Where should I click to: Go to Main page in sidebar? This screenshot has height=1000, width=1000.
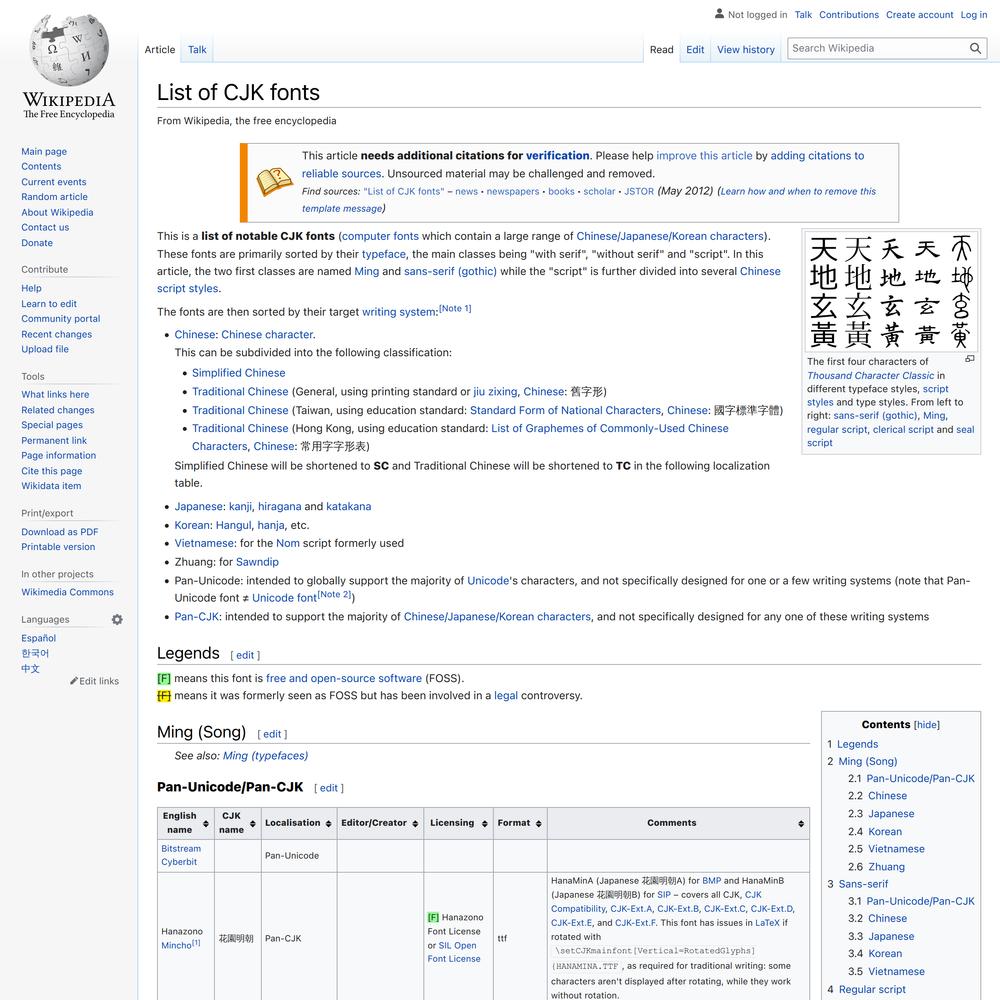pos(44,151)
